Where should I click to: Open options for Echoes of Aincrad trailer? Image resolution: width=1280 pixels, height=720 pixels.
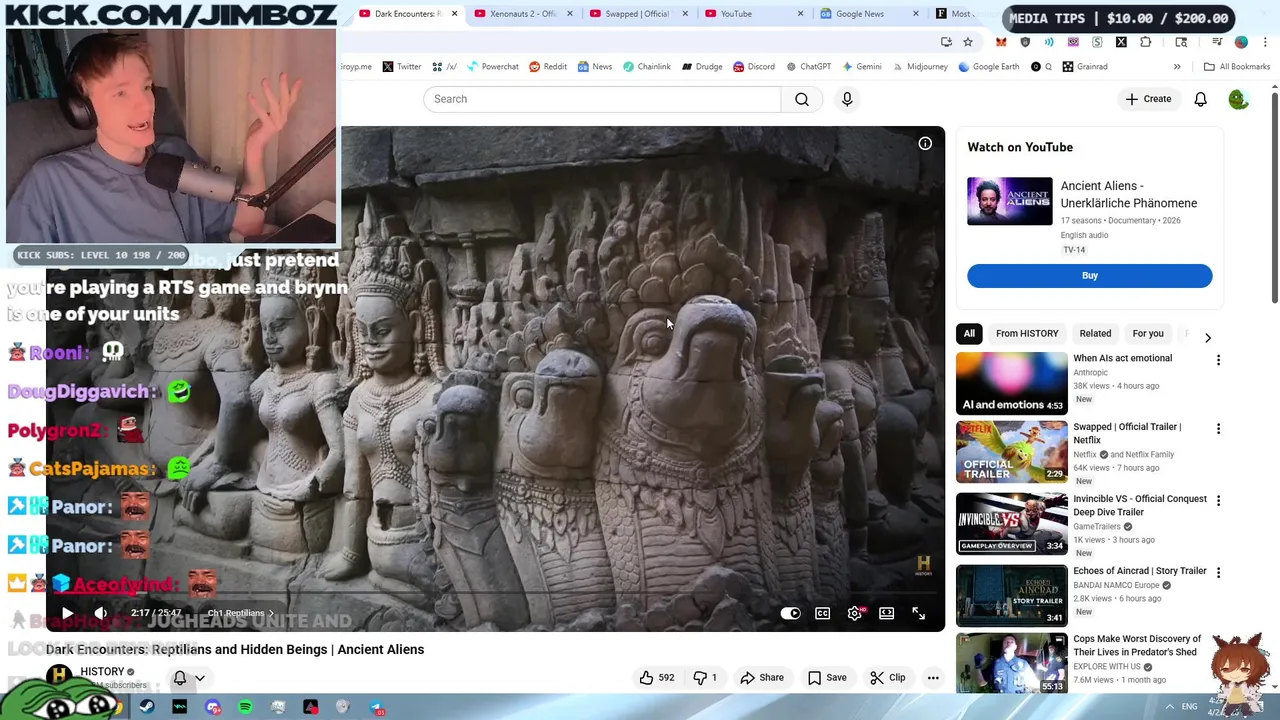coord(1218,573)
